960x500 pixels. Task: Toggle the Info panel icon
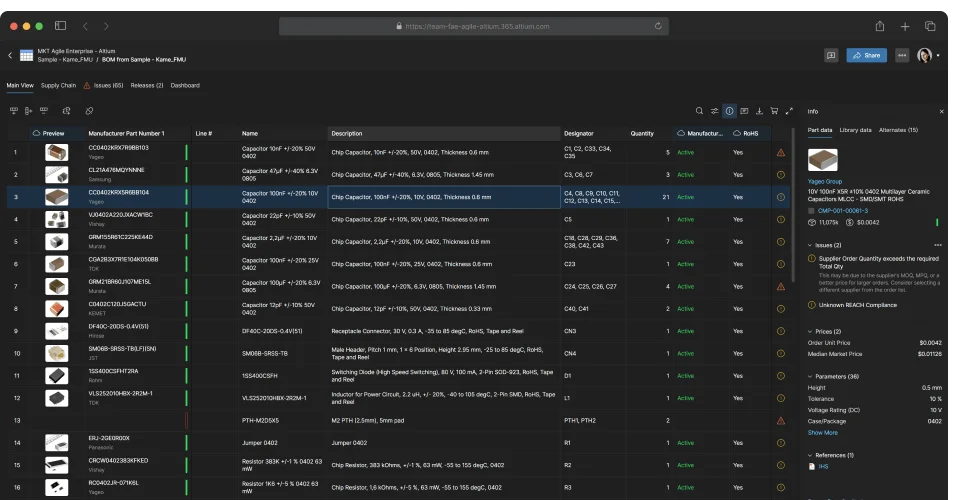point(729,111)
